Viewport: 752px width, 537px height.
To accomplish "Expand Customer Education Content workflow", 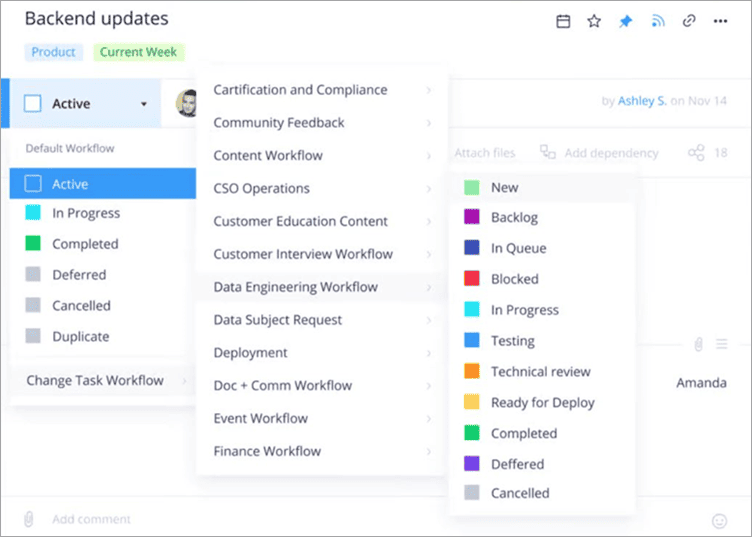I will [x=321, y=222].
